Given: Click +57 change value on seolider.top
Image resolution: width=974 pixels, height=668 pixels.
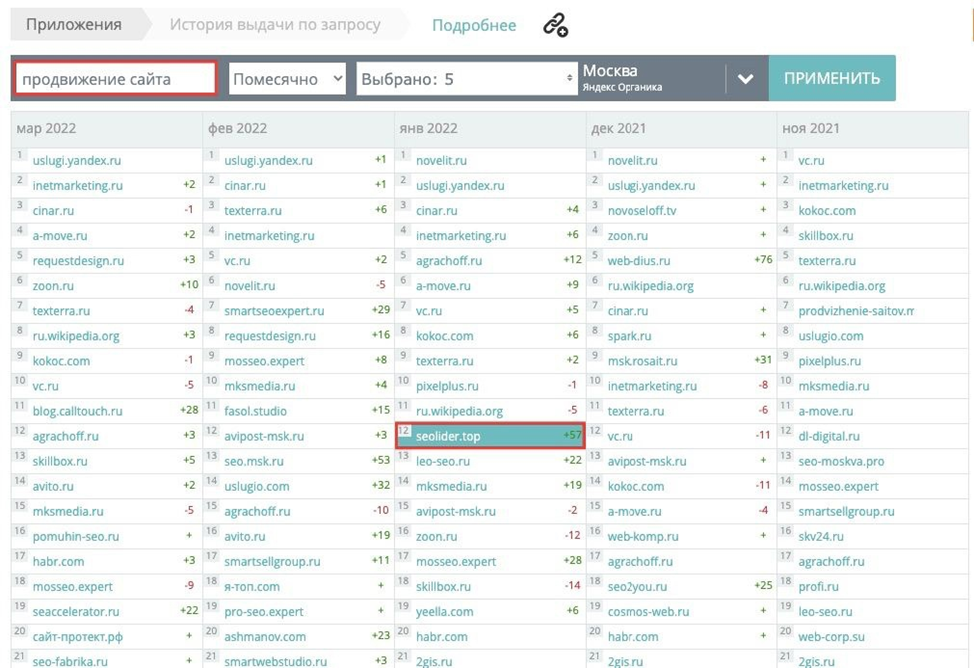Looking at the screenshot, I should click(572, 435).
